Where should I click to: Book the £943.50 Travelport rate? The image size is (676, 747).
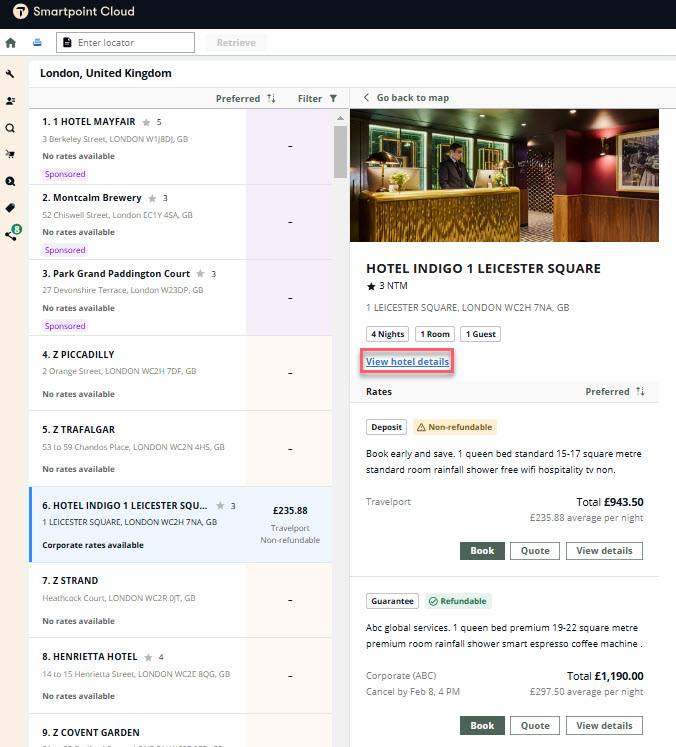click(482, 551)
